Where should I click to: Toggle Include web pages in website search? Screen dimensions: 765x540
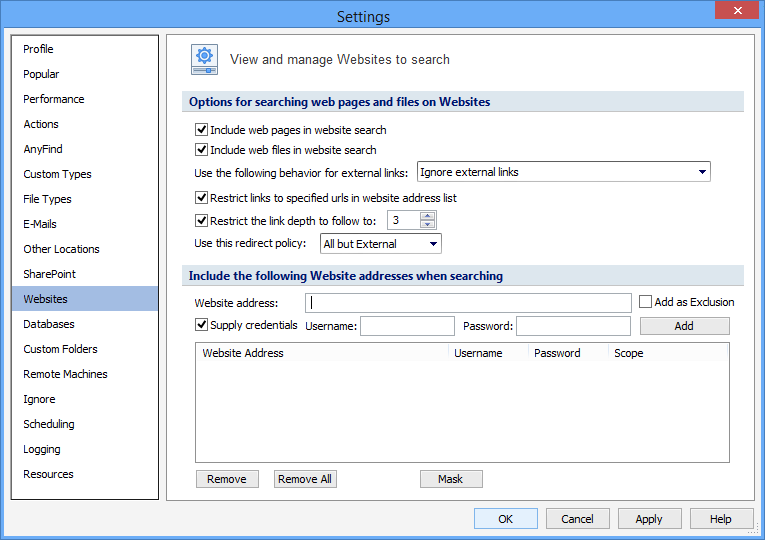click(x=202, y=130)
